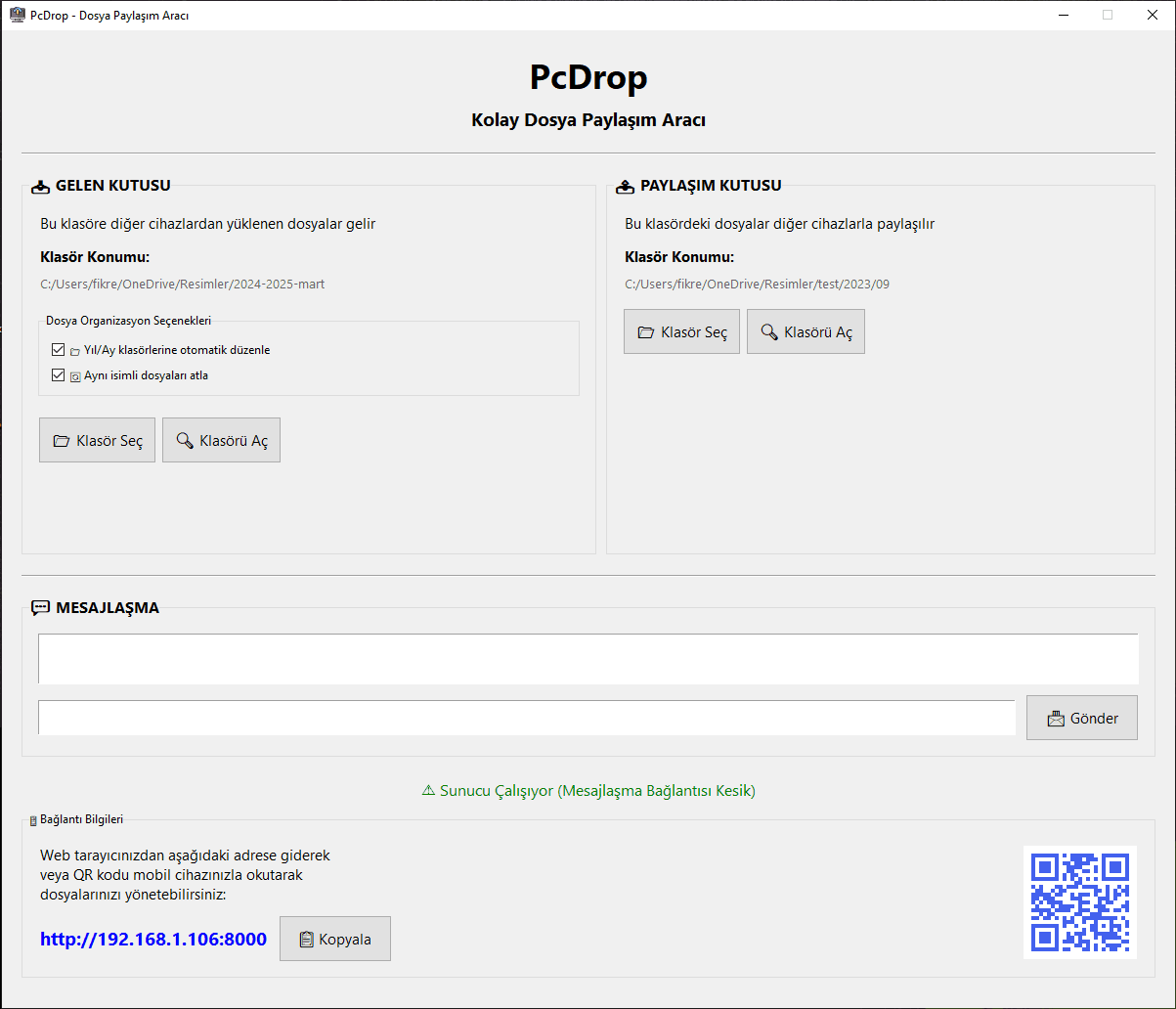
Task: Scan target: click the QR code image
Action: click(x=1079, y=901)
